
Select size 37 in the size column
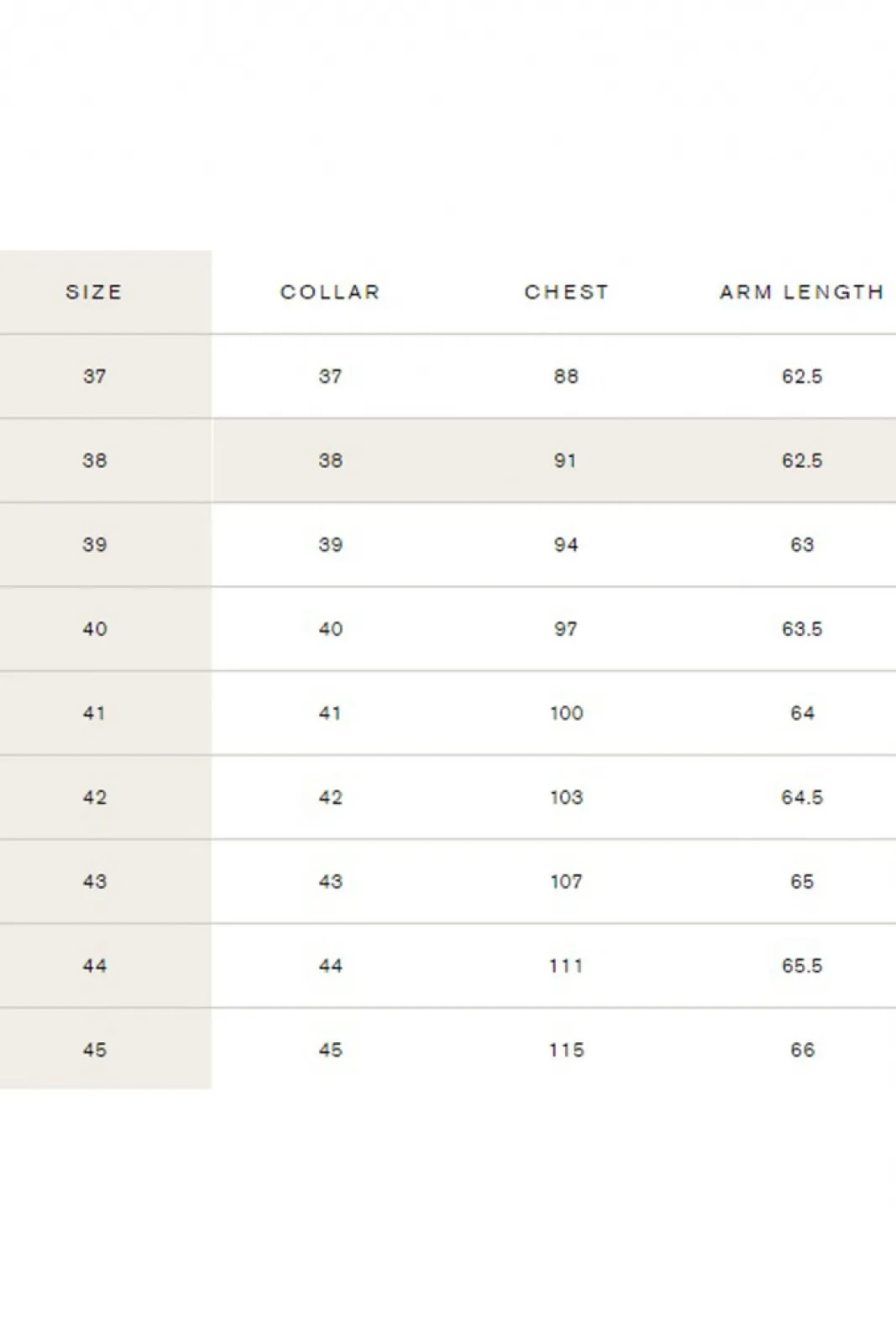click(94, 376)
